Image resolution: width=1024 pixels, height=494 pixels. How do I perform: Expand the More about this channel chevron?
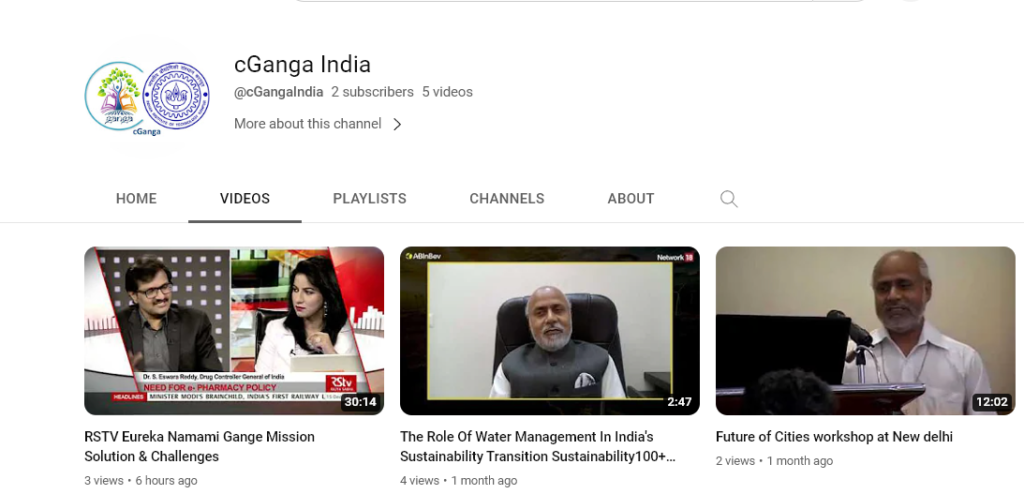point(397,124)
